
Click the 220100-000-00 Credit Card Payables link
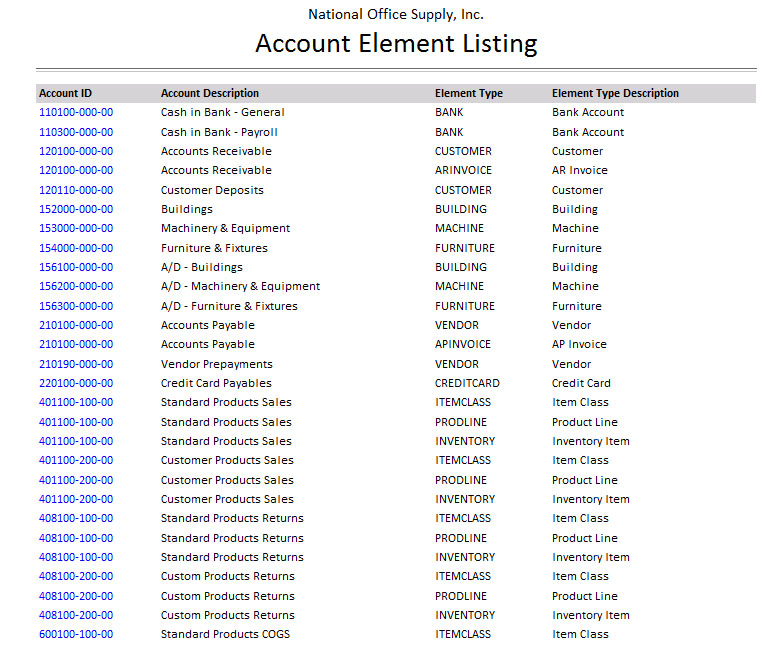point(76,383)
